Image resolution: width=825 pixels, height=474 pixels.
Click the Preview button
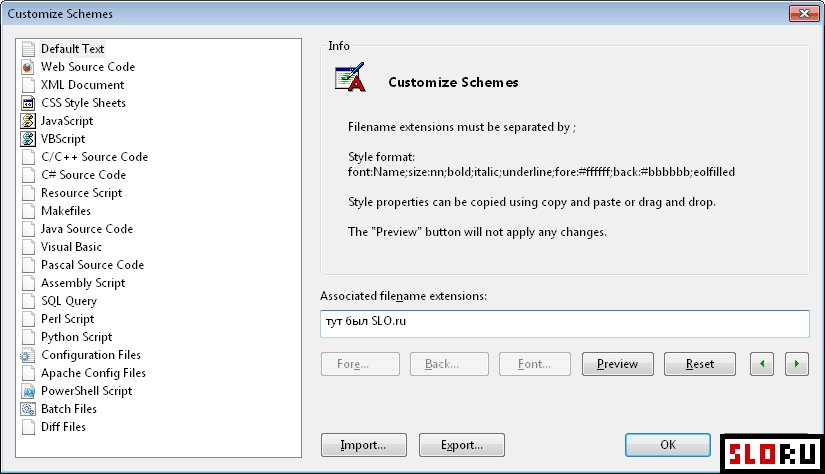click(618, 364)
